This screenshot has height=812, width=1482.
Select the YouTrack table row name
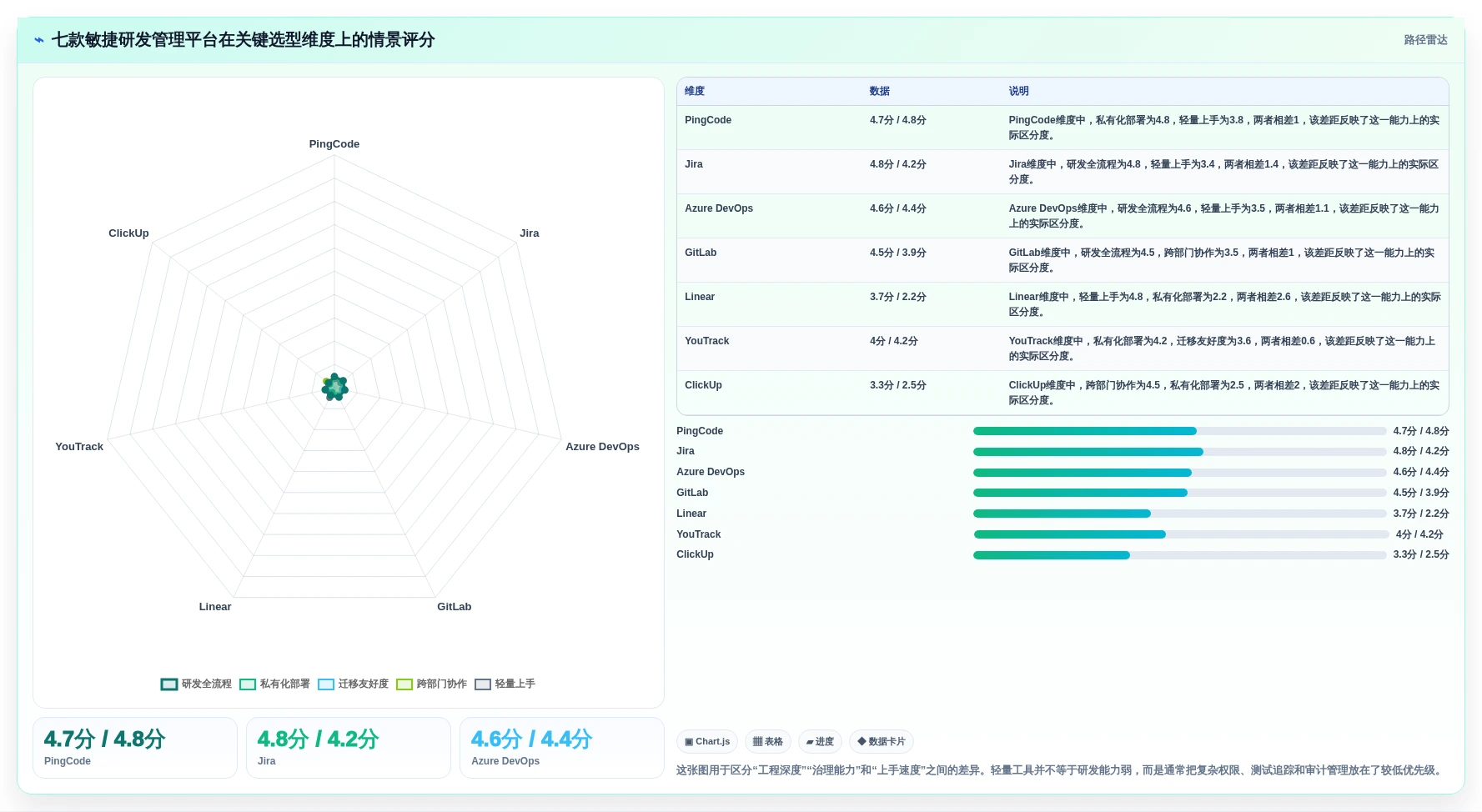(x=707, y=341)
